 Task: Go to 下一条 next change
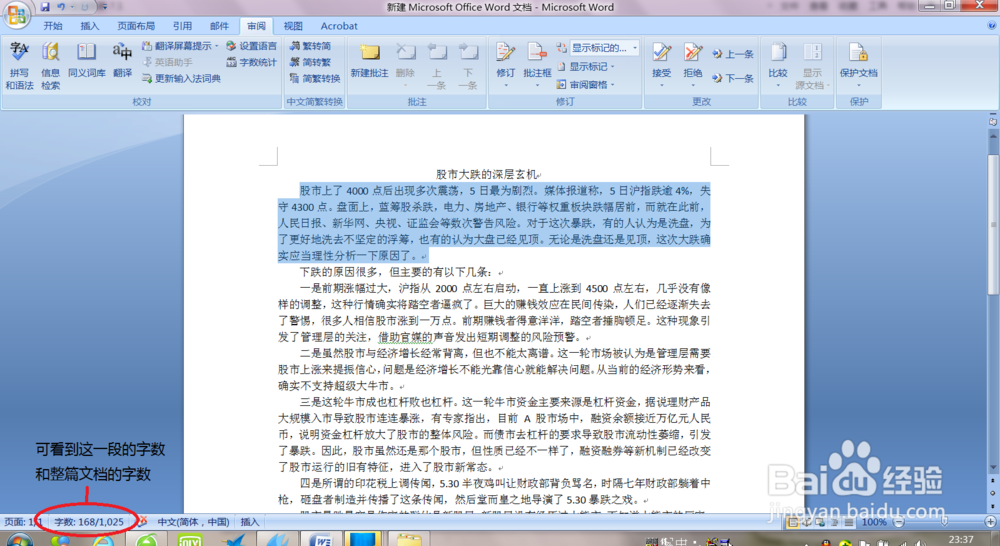733,78
